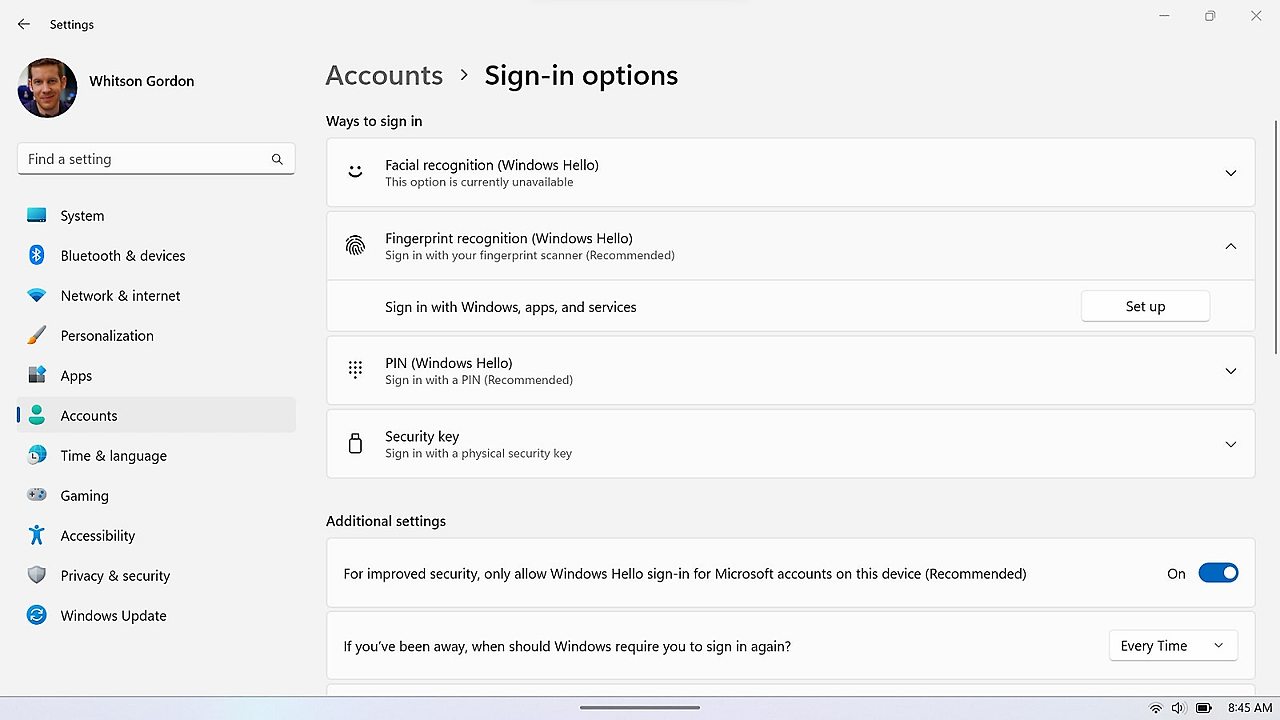Click the Network wifi icon in sidebar
Viewport: 1280px width, 720px height.
coord(37,295)
